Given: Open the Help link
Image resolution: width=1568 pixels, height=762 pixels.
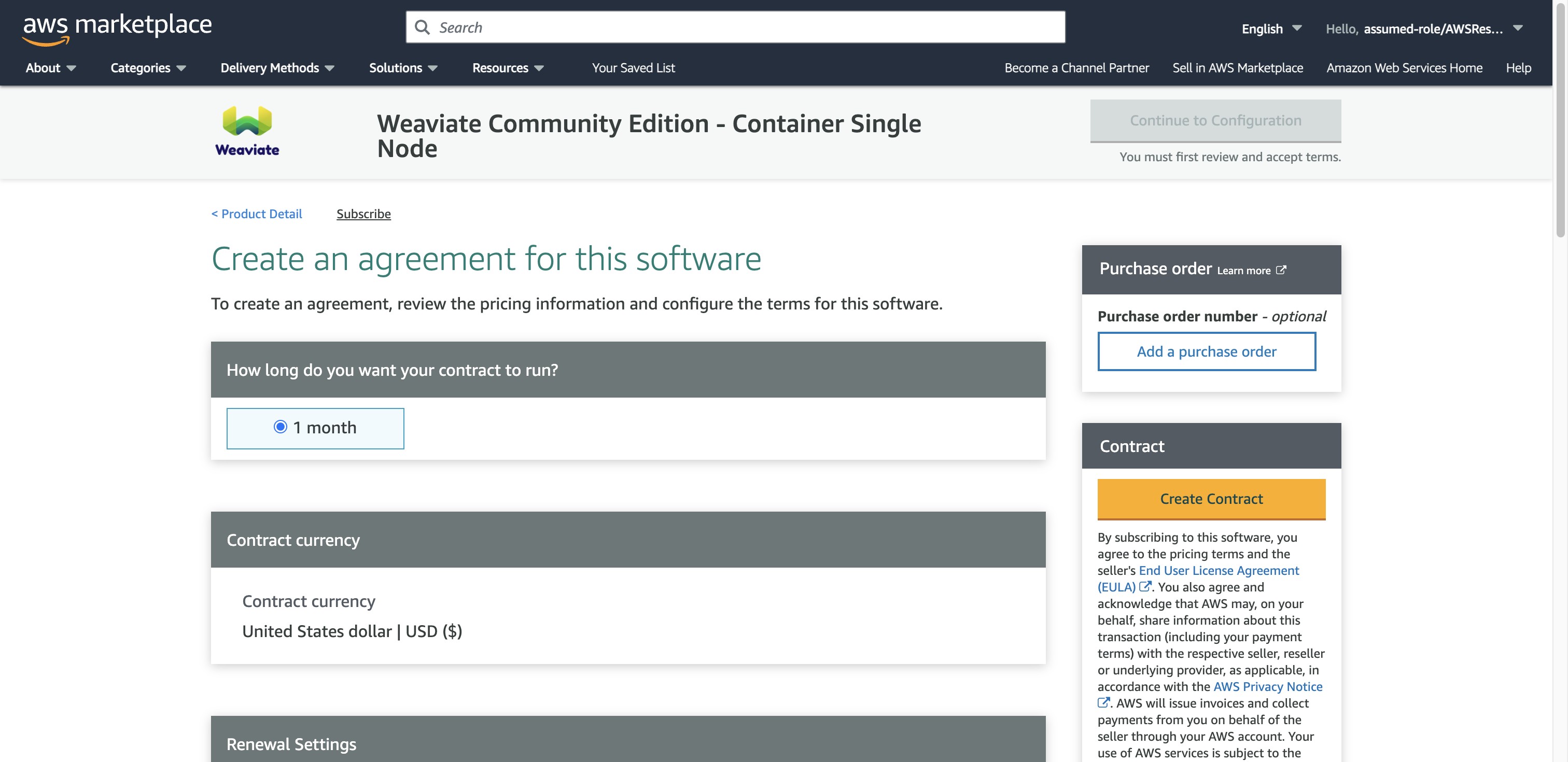Looking at the screenshot, I should (x=1518, y=68).
